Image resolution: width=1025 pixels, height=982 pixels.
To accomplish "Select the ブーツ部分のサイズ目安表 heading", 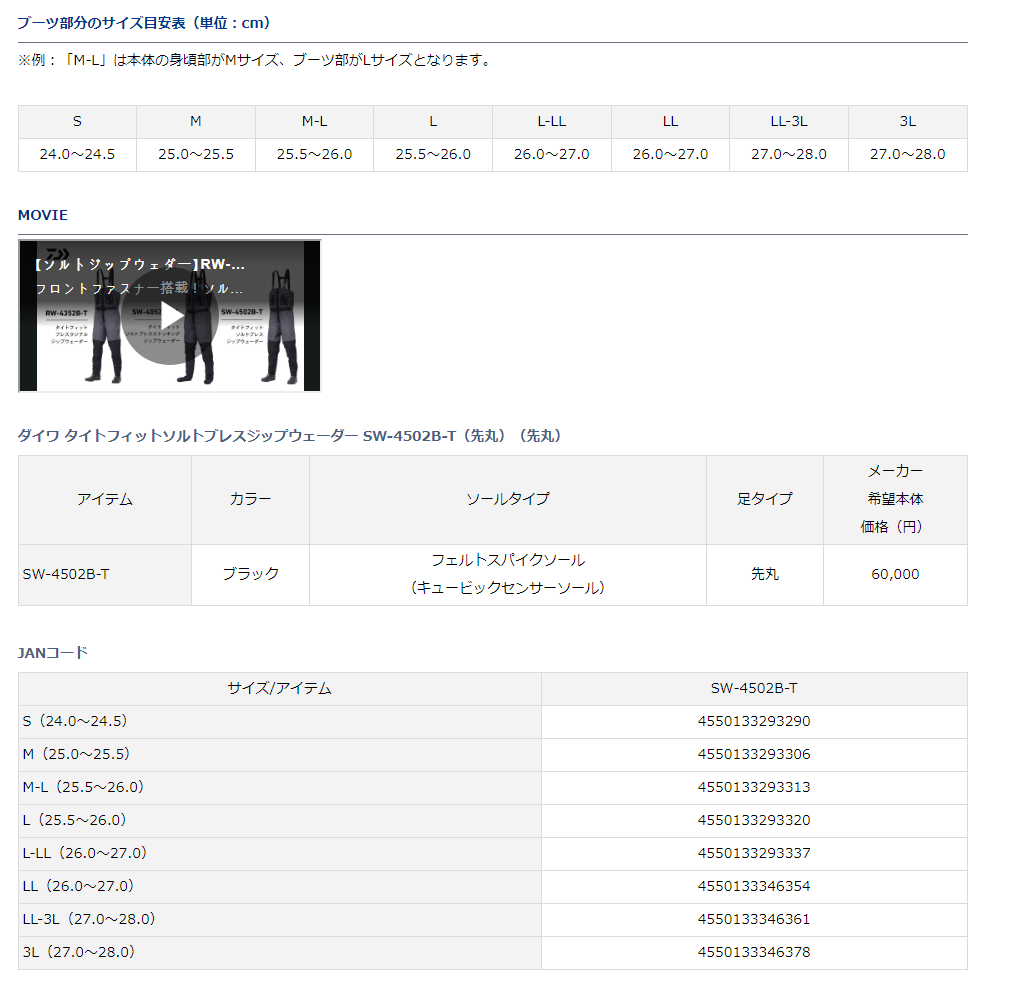I will point(144,23).
